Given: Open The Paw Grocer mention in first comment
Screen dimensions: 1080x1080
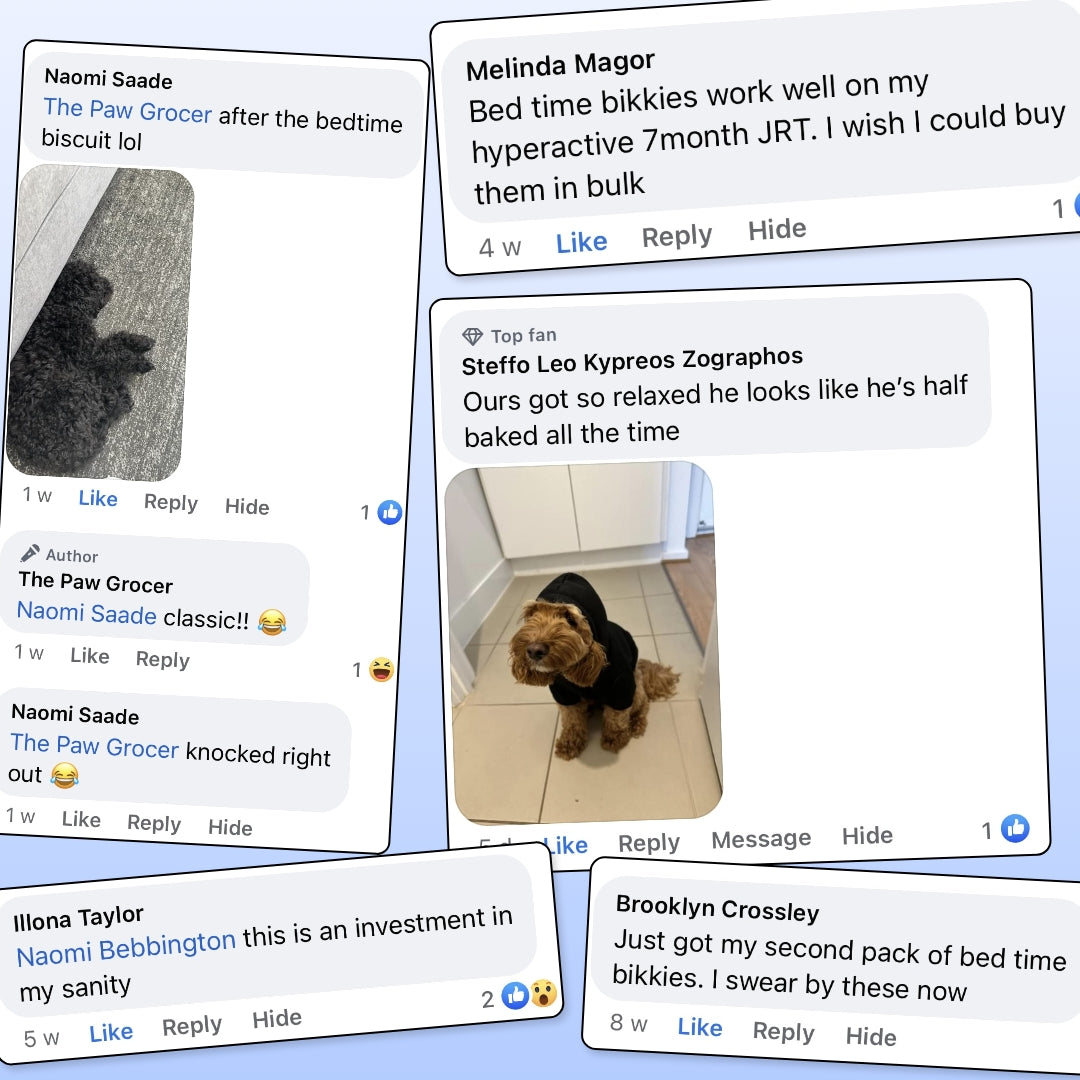Looking at the screenshot, I should point(127,110).
